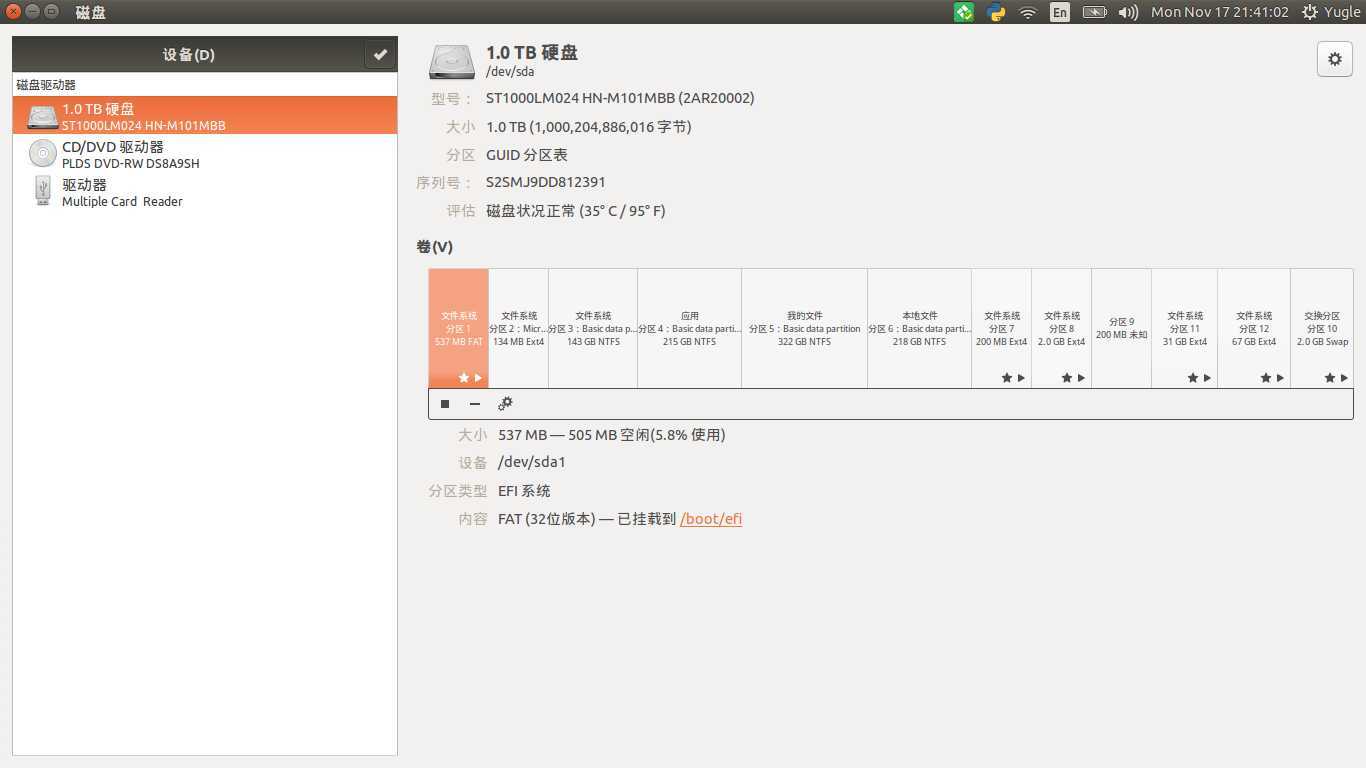Screen dimensions: 1366x768
Task: Open the clock Mon Nov 17 21:41:02
Action: [x=1219, y=12]
